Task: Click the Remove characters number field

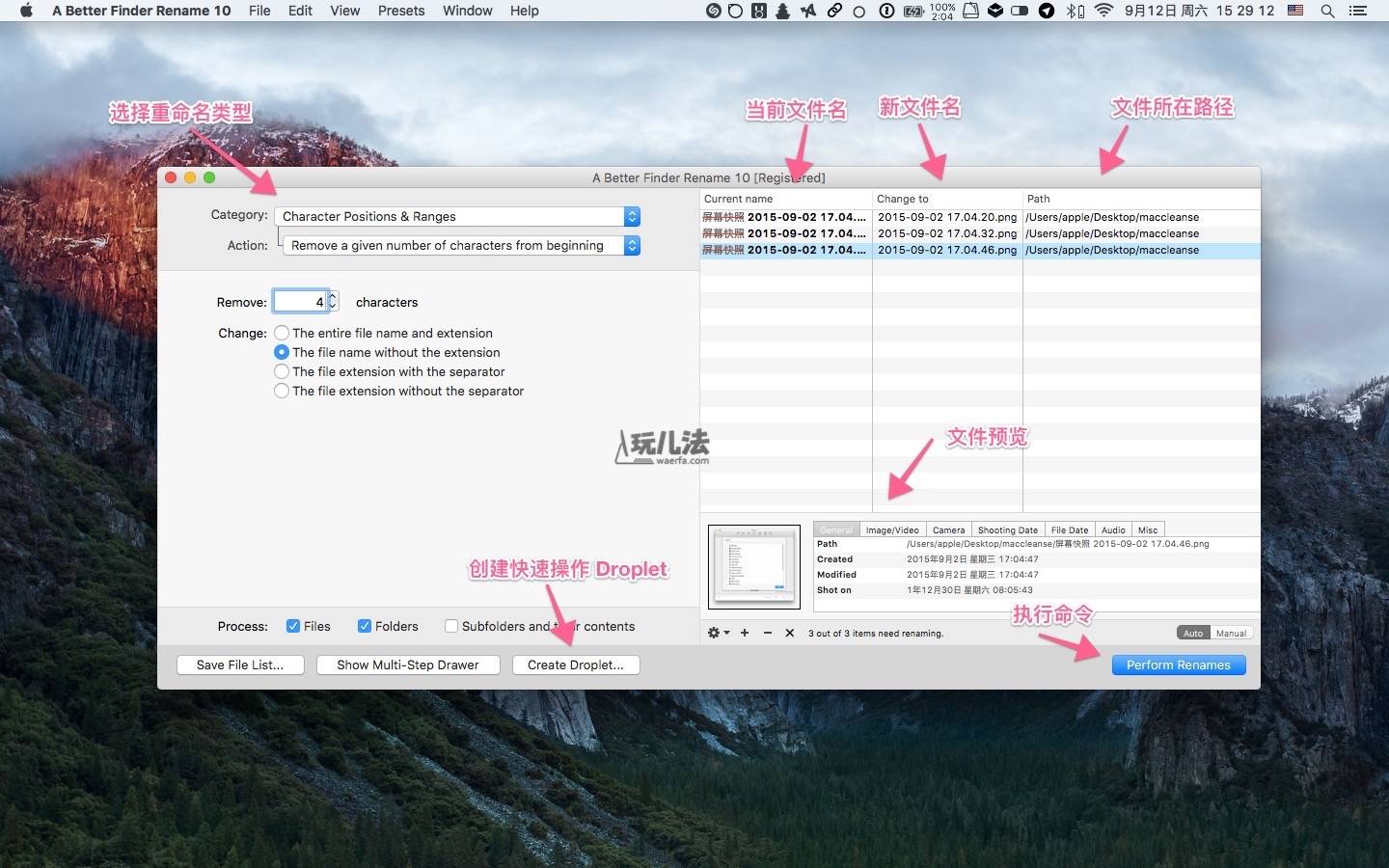Action: pyautogui.click(x=300, y=302)
